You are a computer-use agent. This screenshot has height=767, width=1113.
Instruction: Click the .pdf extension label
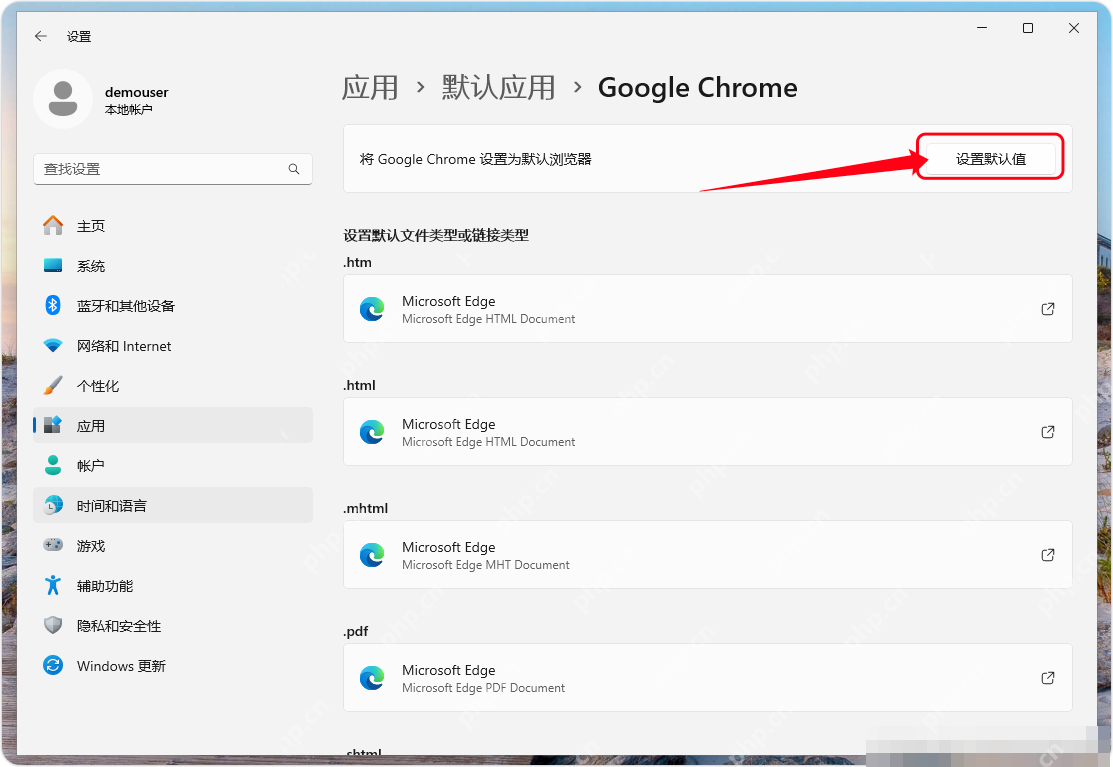tap(356, 631)
